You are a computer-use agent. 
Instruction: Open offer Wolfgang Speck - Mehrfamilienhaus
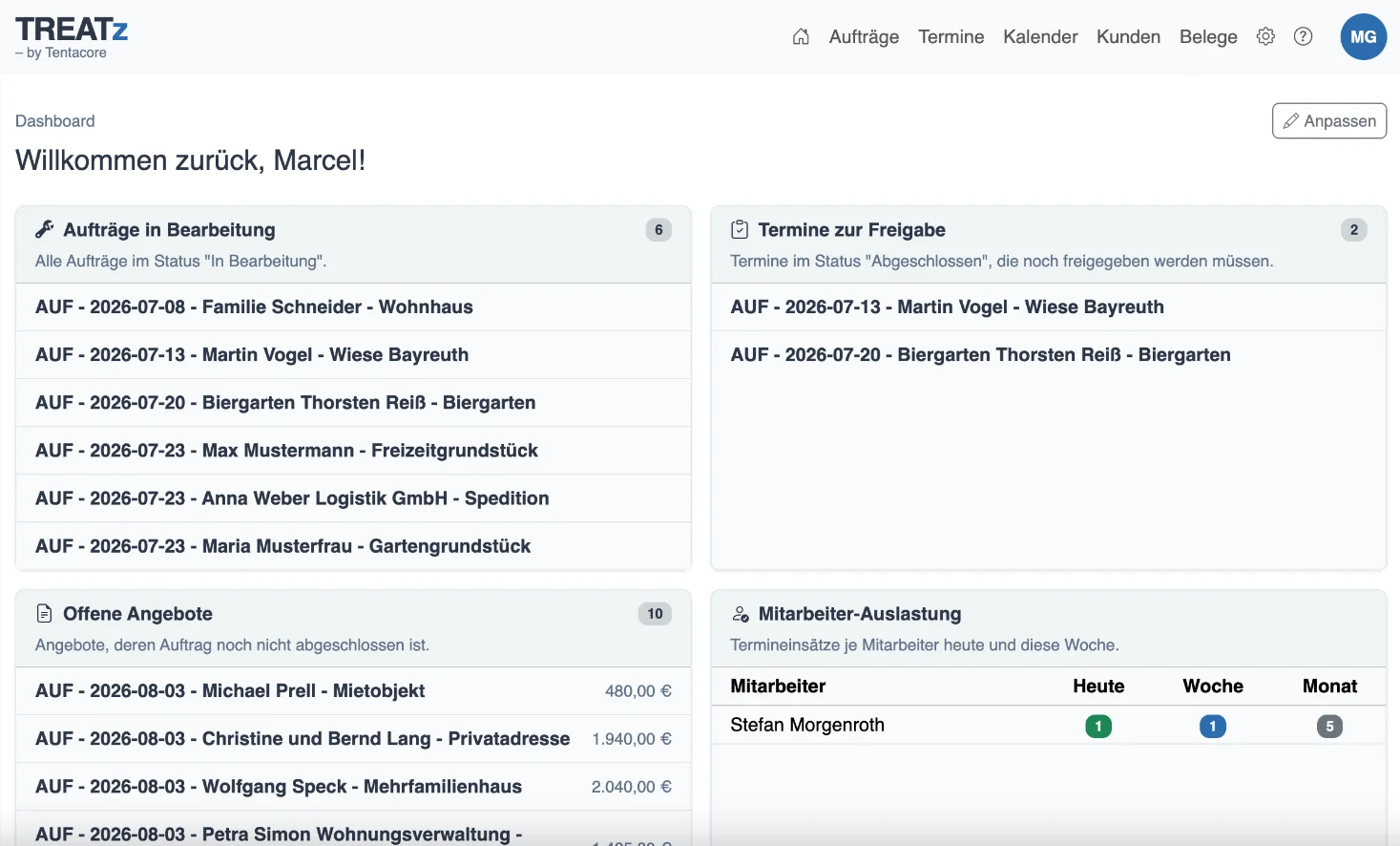tap(353, 786)
